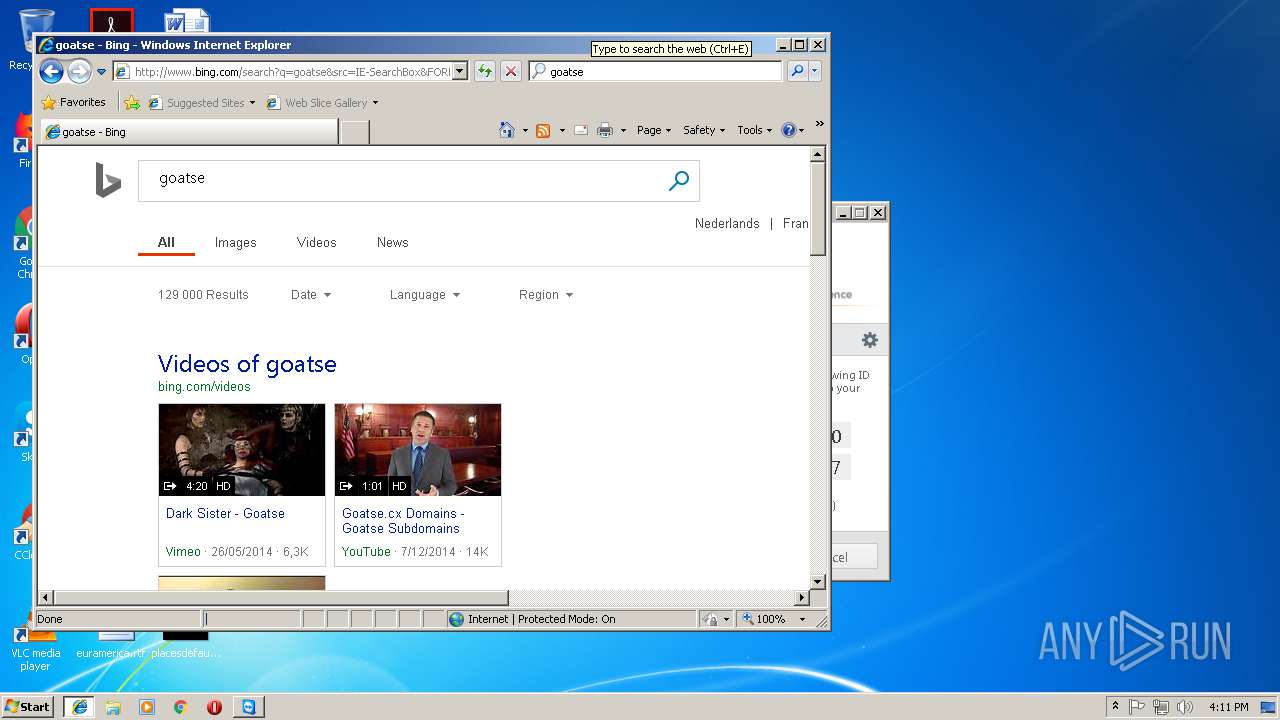The image size is (1280, 720).
Task: Switch to the Videos tab
Action: coord(317,242)
